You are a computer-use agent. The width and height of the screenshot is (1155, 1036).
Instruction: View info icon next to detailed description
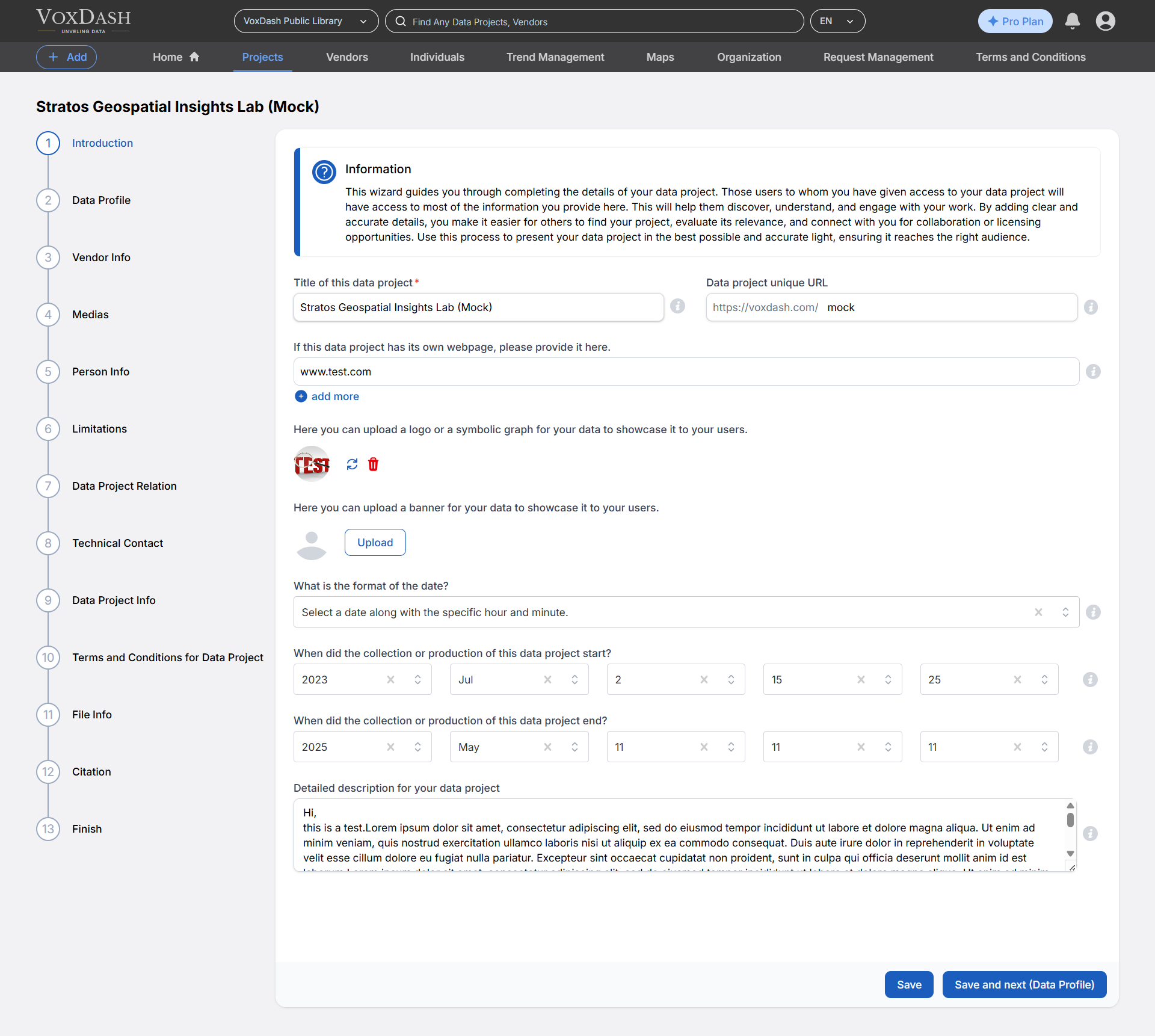point(1091,834)
